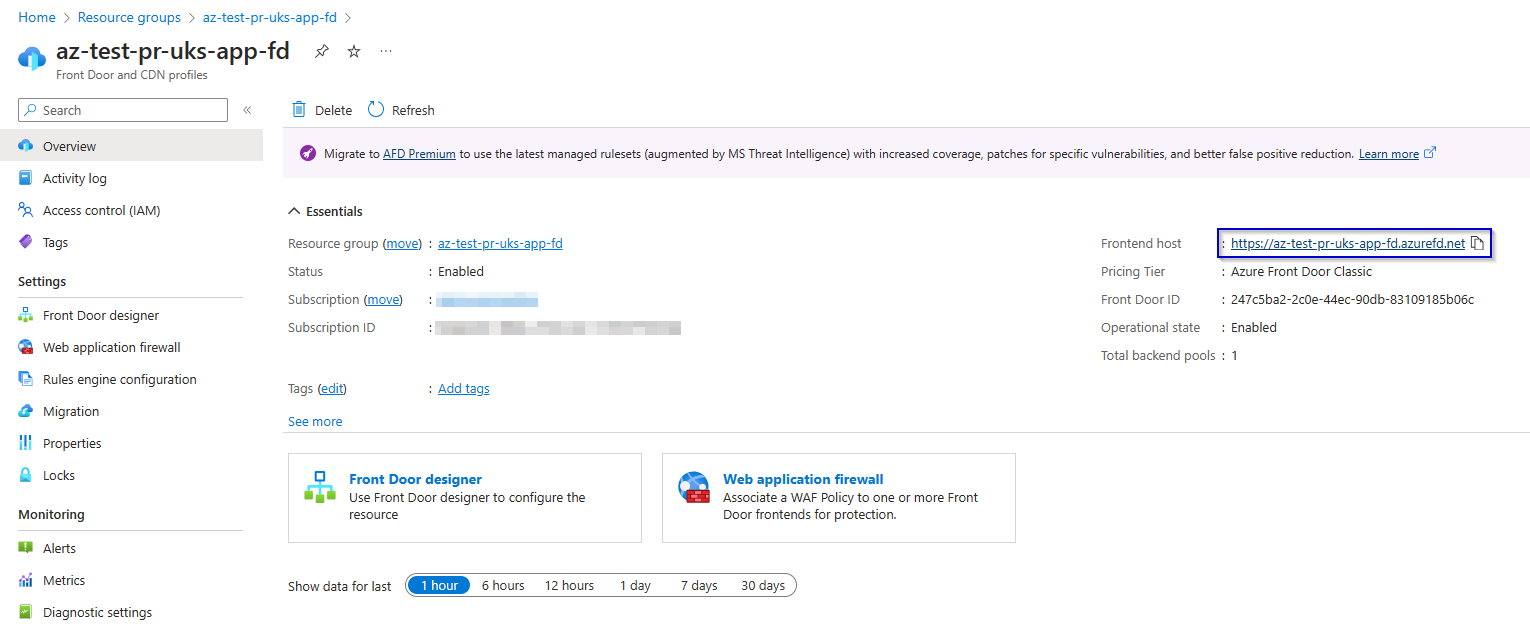Click the Front Door designer sidebar icon
This screenshot has width=1530, height=636.
(26, 315)
